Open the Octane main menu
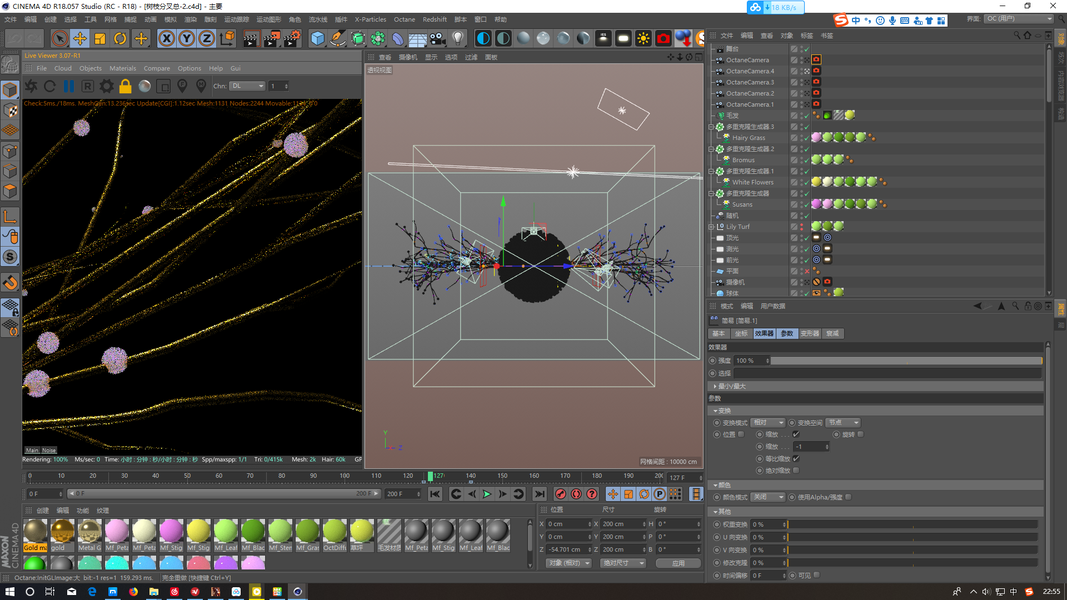Image resolution: width=1067 pixels, height=600 pixels. (404, 20)
